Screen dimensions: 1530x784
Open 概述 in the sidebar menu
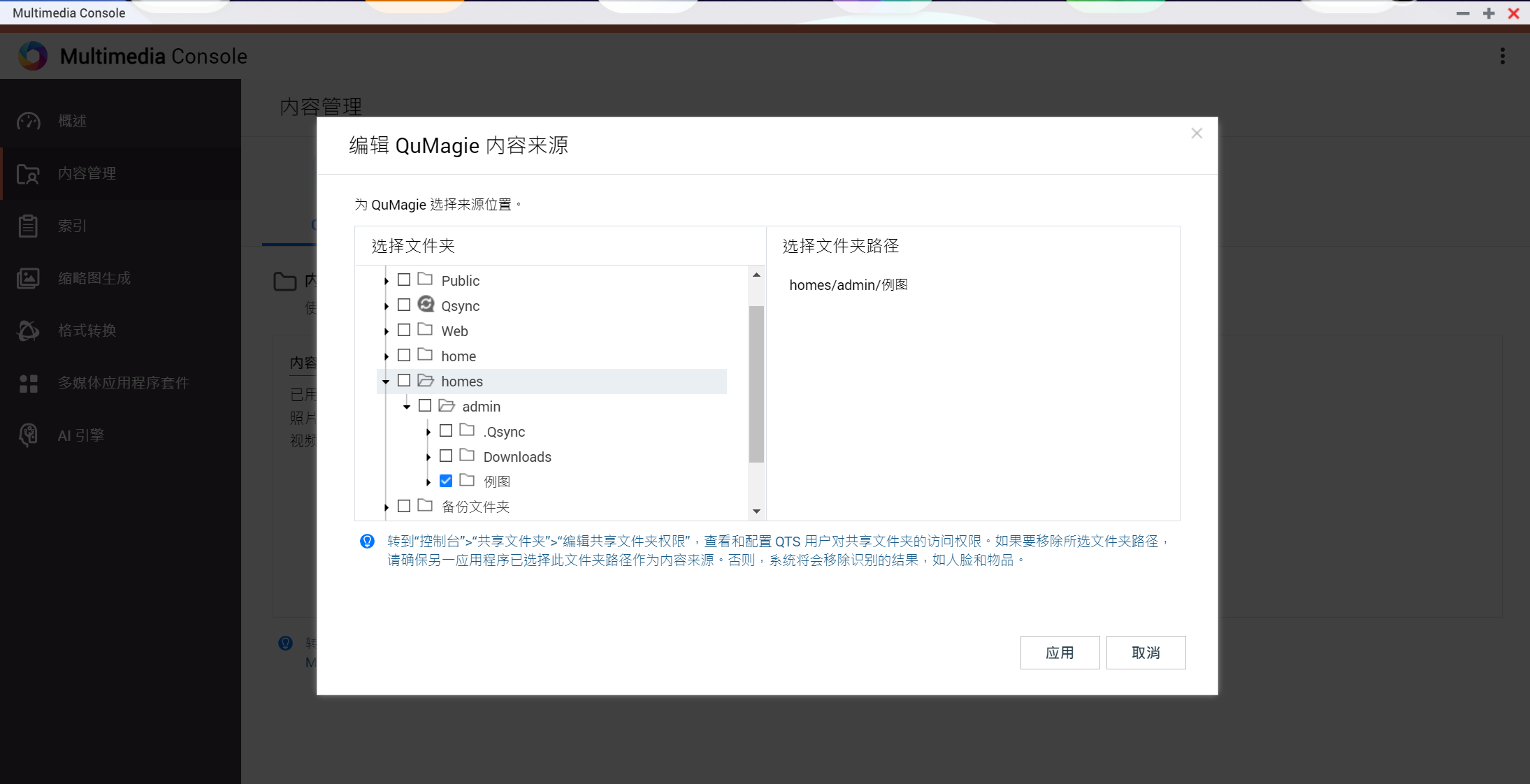point(120,121)
